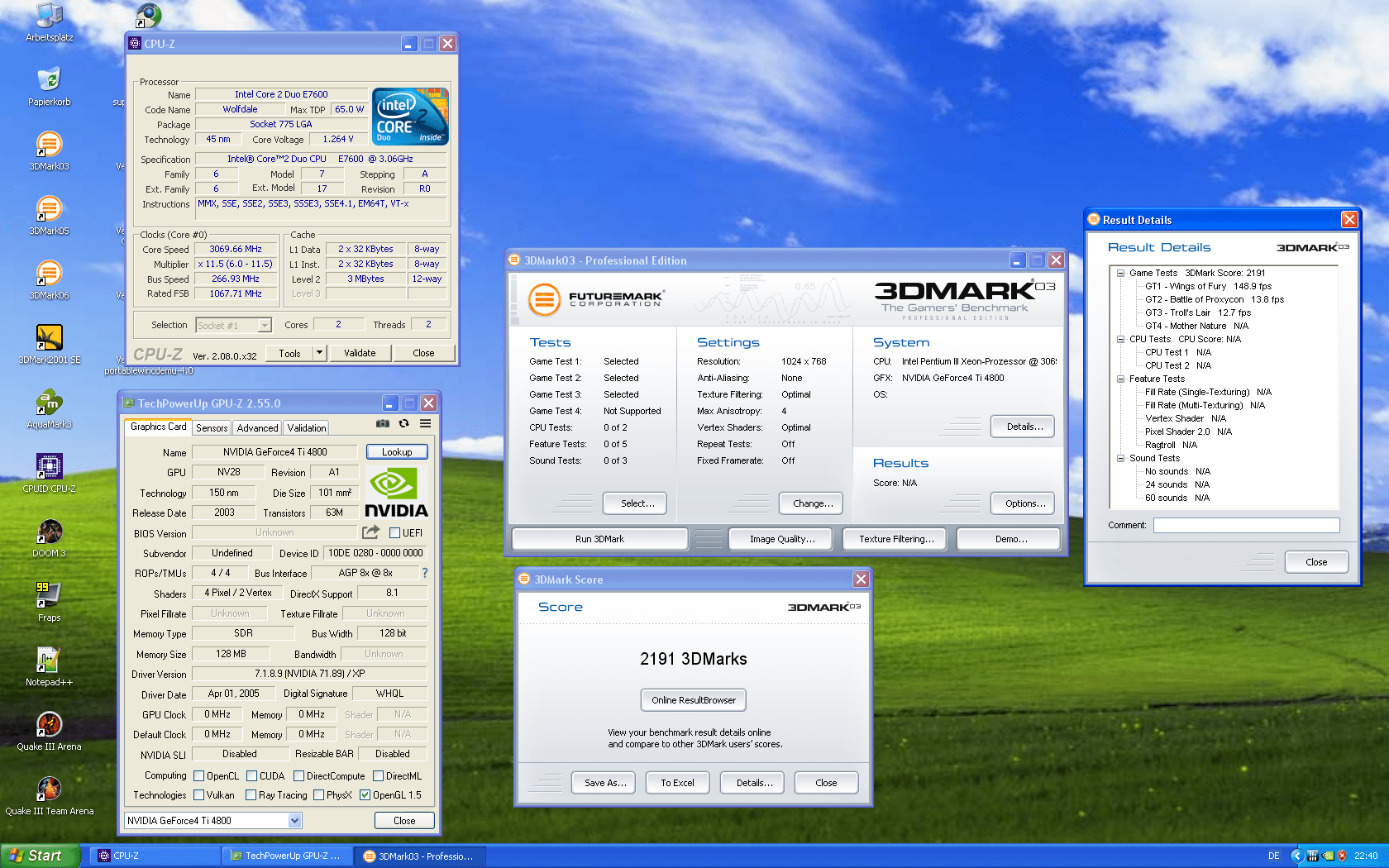Switch to the Advanced tab in GPU-Z

(258, 428)
